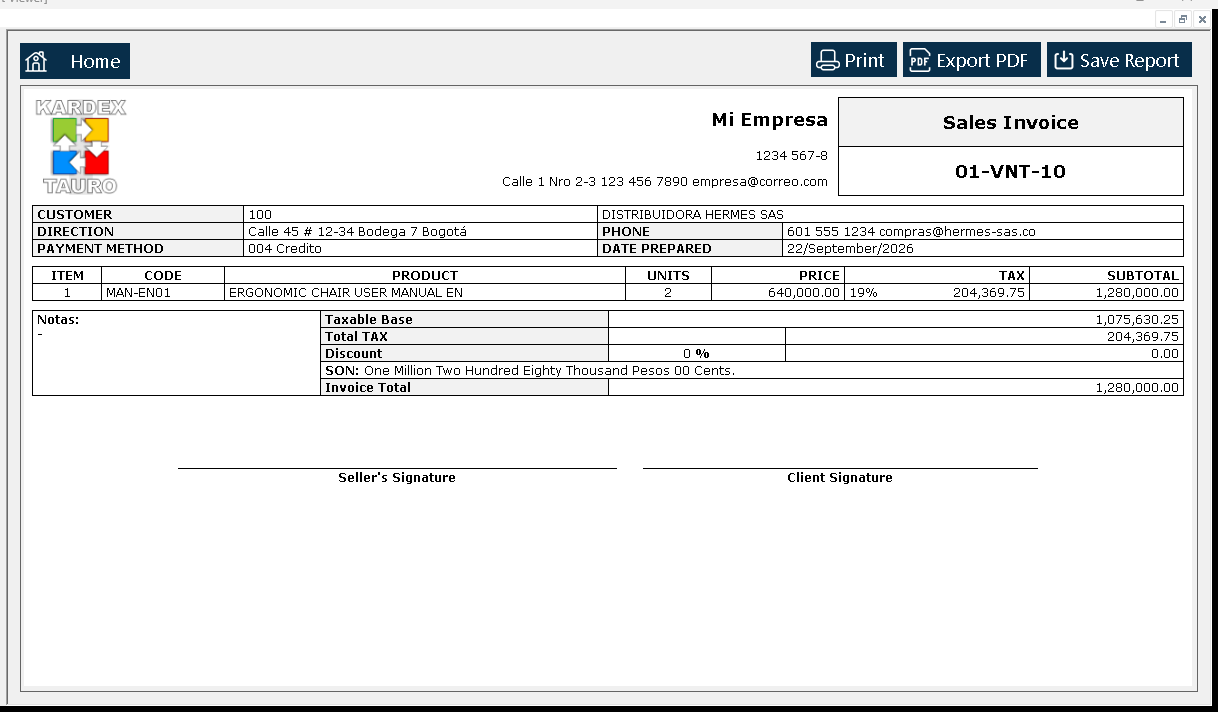Click phone 601 555 1234 cell
1218x712 pixels.
click(983, 231)
